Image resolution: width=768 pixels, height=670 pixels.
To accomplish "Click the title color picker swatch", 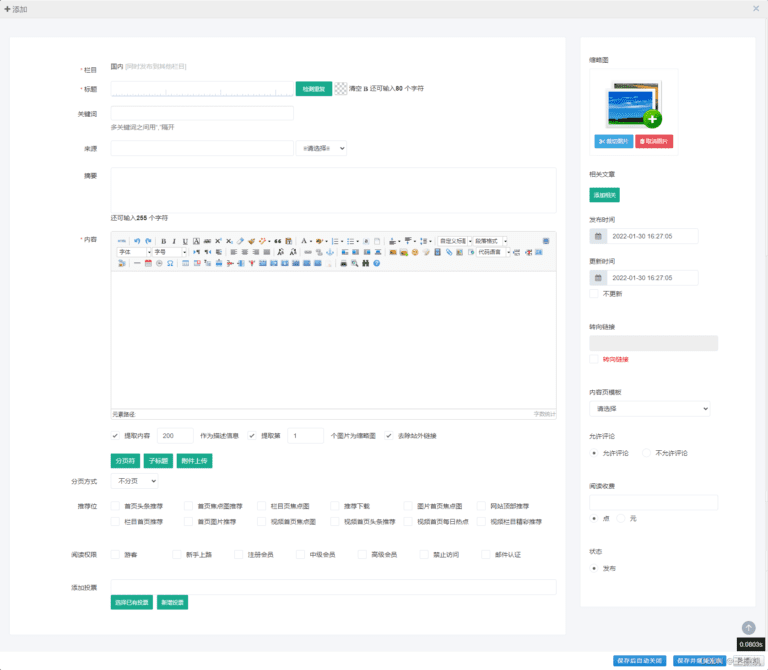I will tap(341, 89).
